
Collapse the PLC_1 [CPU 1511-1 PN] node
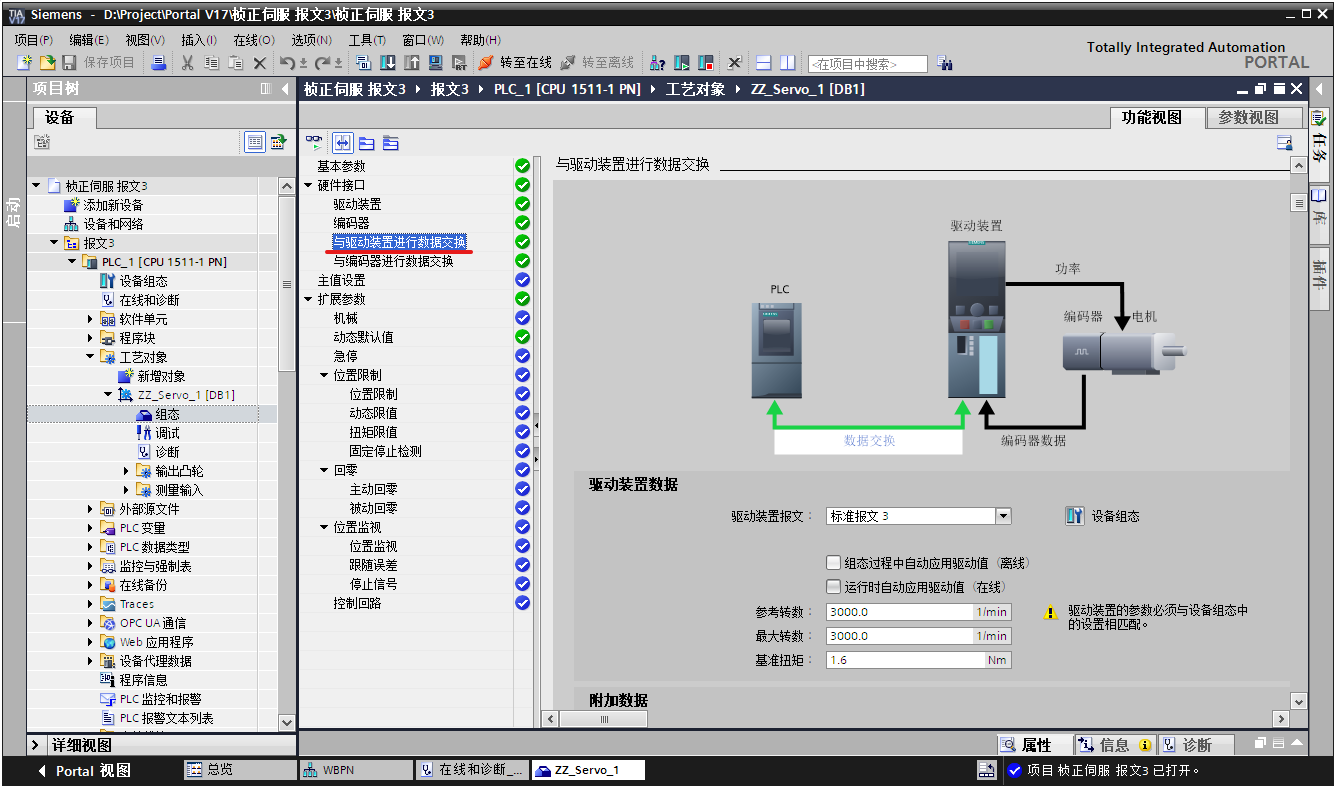(72, 262)
